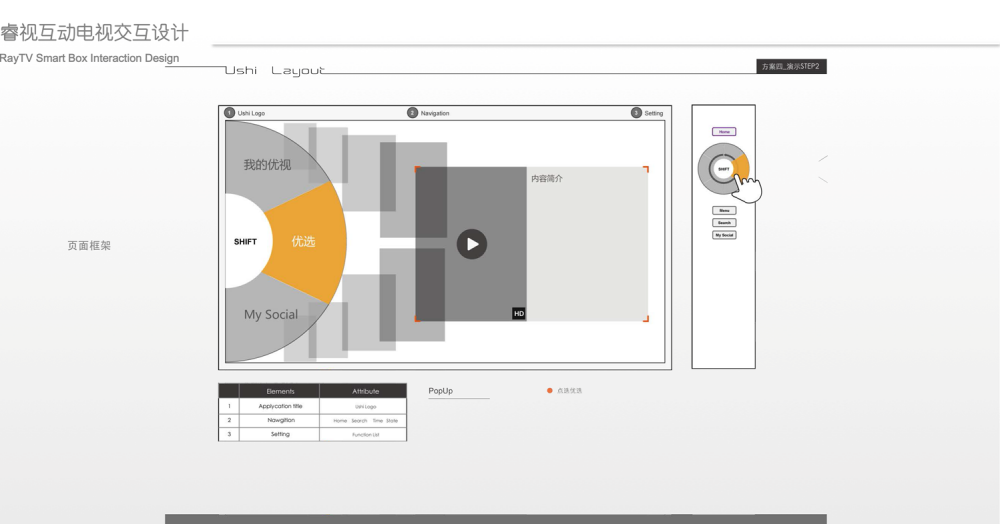Click the 睿视互动电视交互设计 title
The width and height of the screenshot is (1000, 524).
pos(94,33)
